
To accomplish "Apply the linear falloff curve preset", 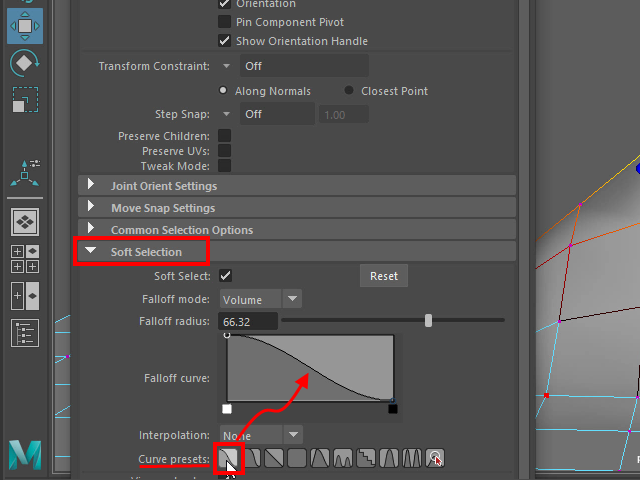I will (274, 459).
